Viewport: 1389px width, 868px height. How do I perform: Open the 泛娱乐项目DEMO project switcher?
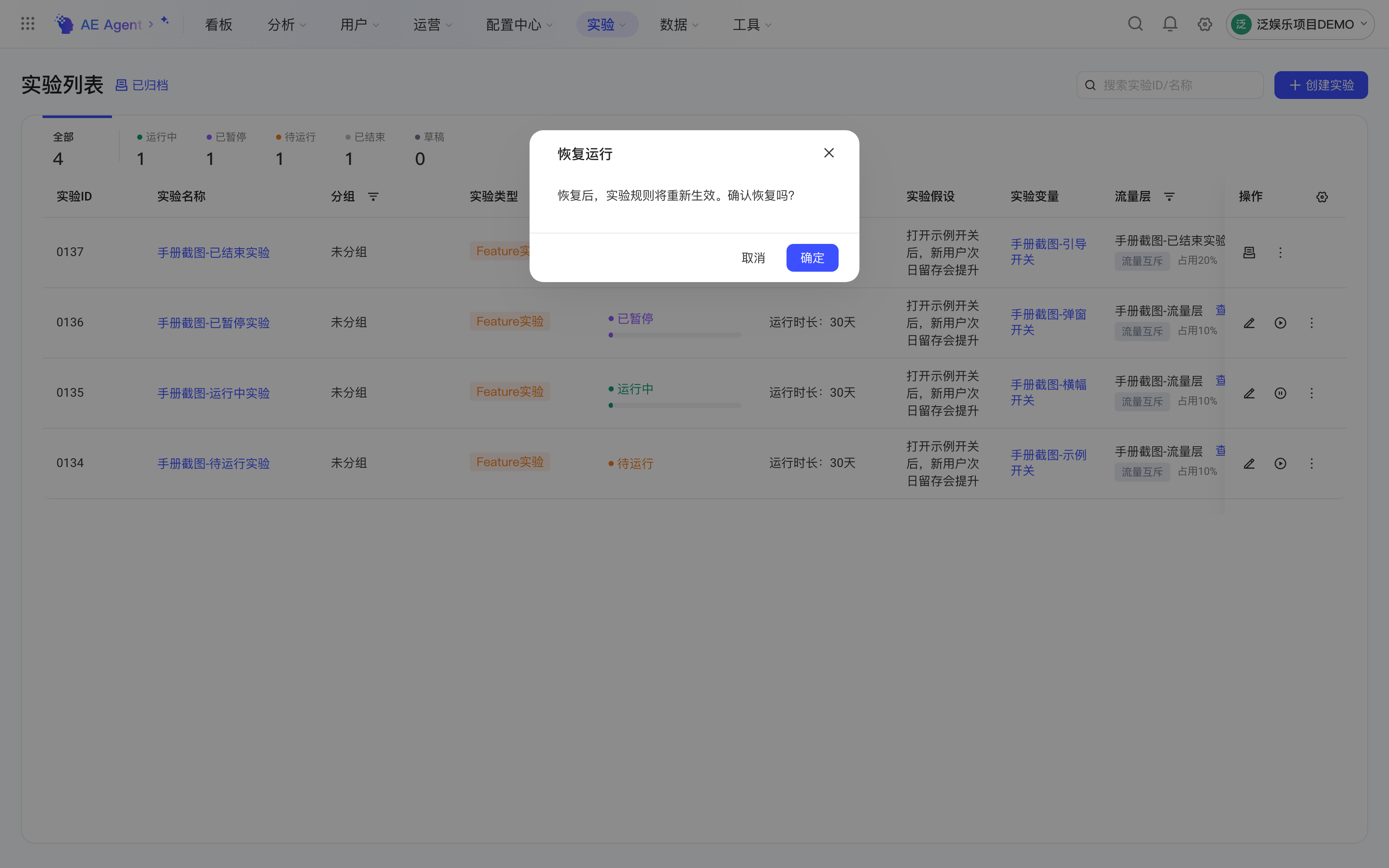coord(1300,24)
